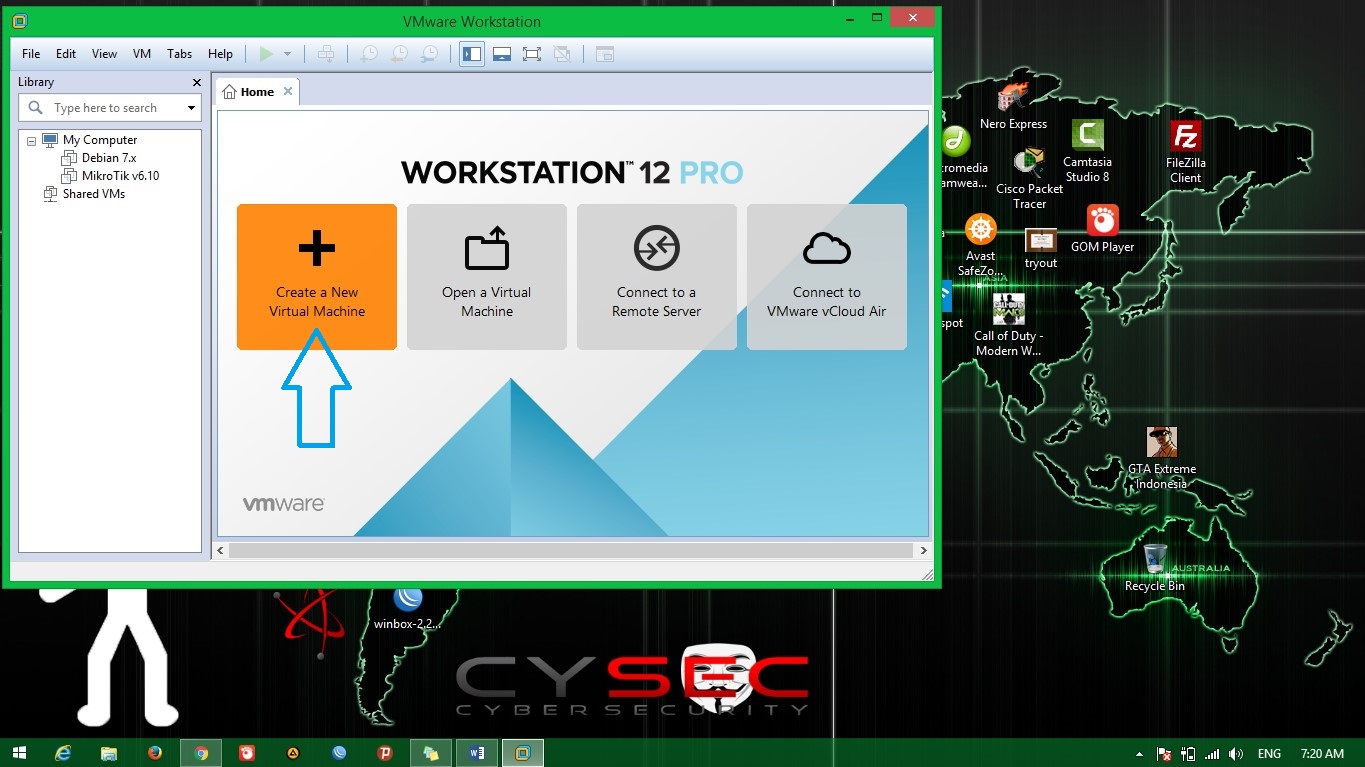Click the 7:20 AM clock
The height and width of the screenshot is (767, 1365).
1322,754
